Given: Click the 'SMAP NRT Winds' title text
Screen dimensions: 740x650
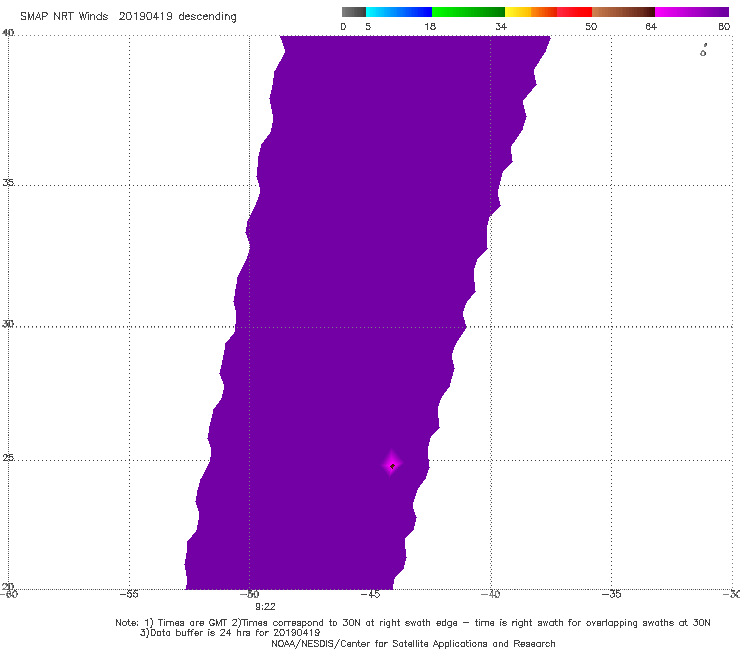Looking at the screenshot, I should [64, 16].
